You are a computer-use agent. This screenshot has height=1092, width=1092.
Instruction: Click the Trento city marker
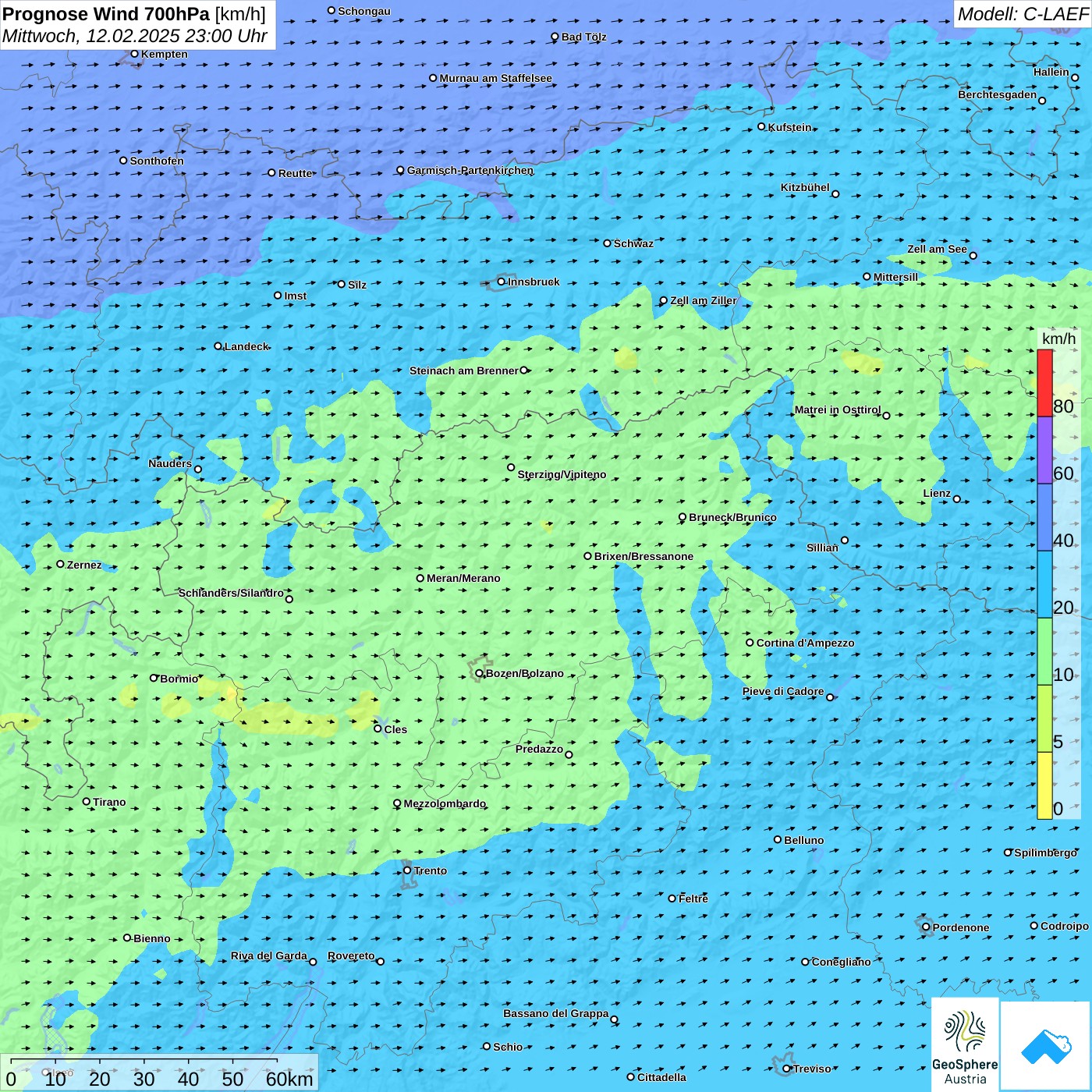click(x=407, y=870)
